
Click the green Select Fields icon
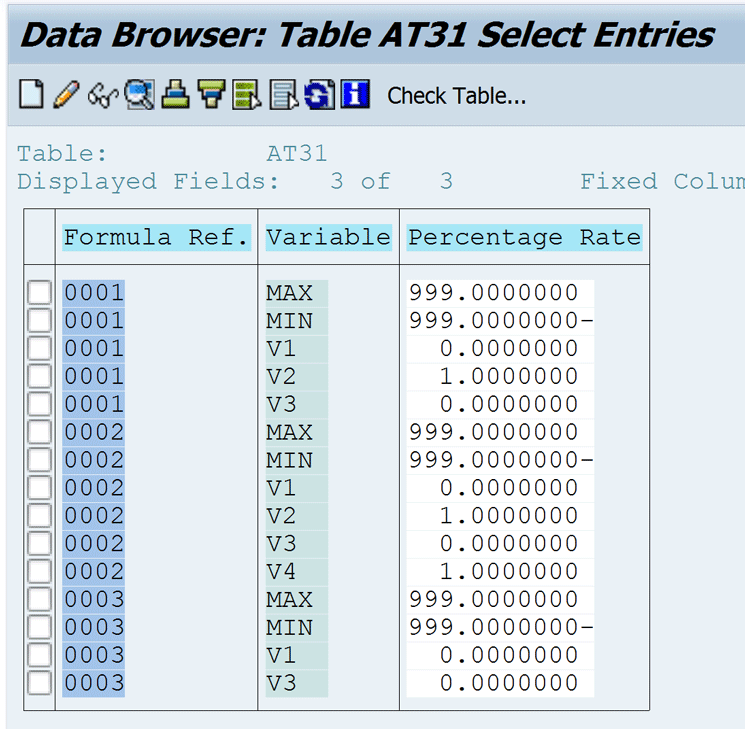point(247,94)
